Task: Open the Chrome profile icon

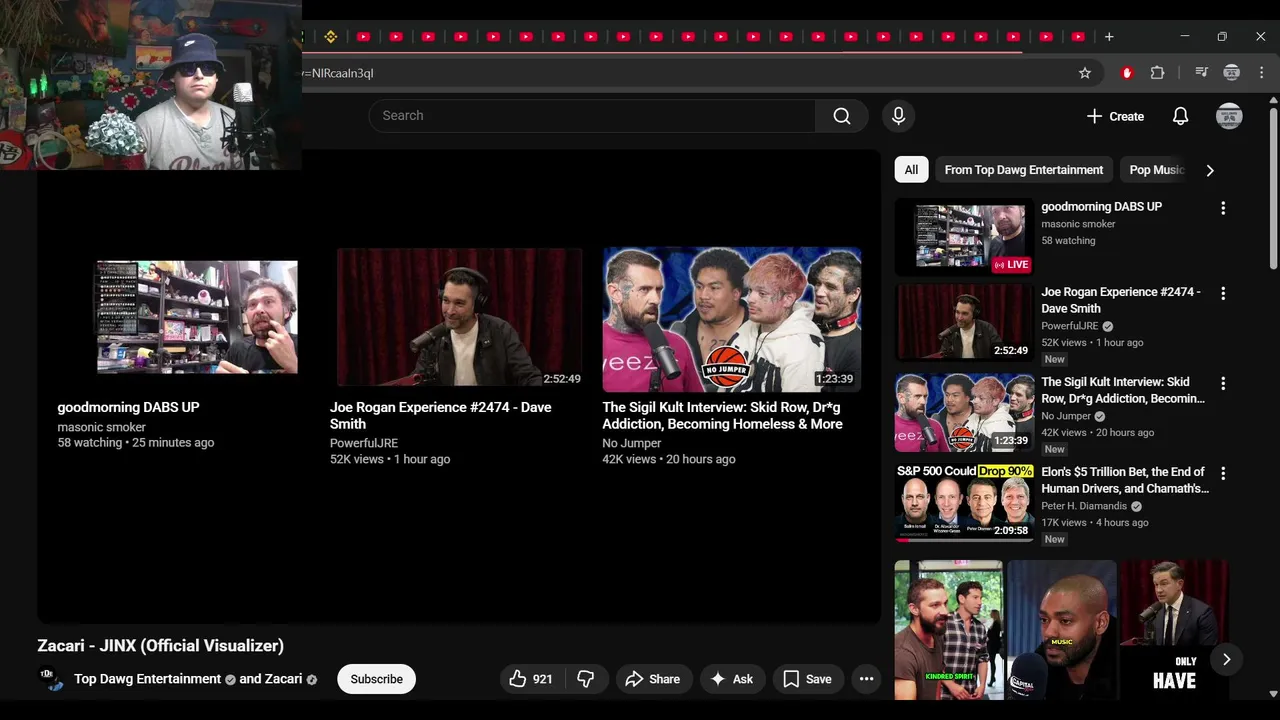Action: point(1232,73)
